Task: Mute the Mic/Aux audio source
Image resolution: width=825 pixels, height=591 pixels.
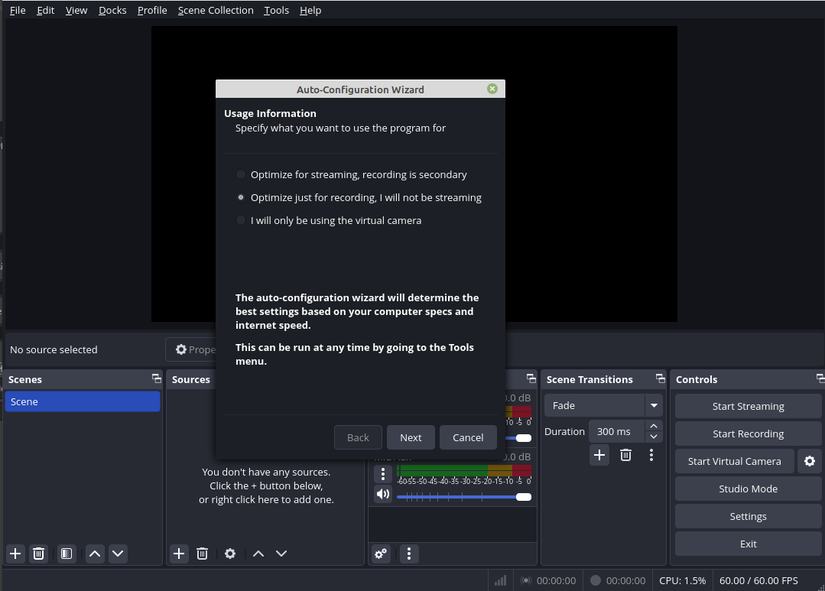Action: (383, 495)
